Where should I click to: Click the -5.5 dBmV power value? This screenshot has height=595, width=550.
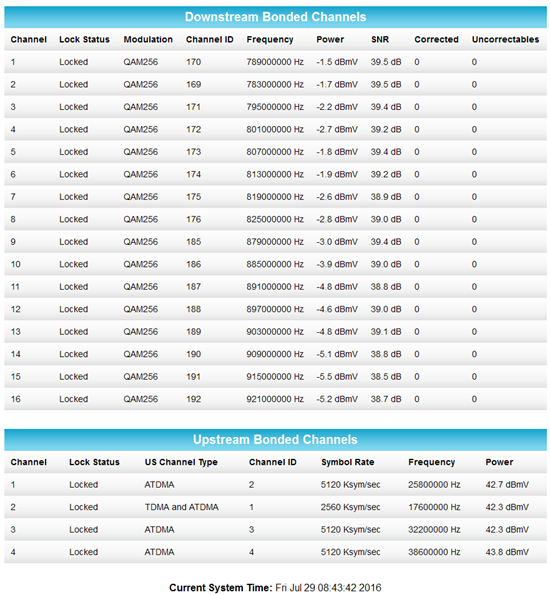tap(337, 376)
